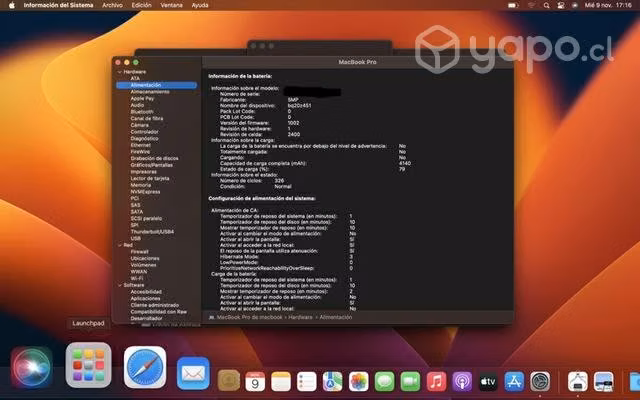Screen dimensions: 640x400
Task: Select Cámara in the sidebar
Action: [x=140, y=125]
